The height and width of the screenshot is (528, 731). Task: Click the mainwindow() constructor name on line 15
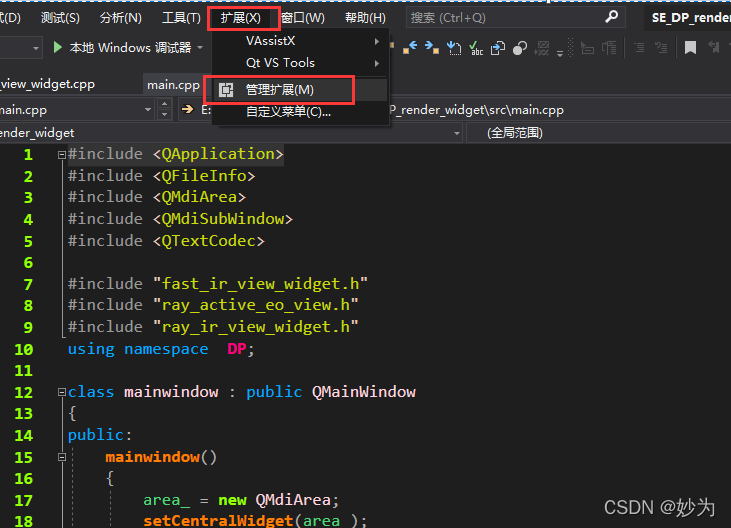tap(152, 457)
